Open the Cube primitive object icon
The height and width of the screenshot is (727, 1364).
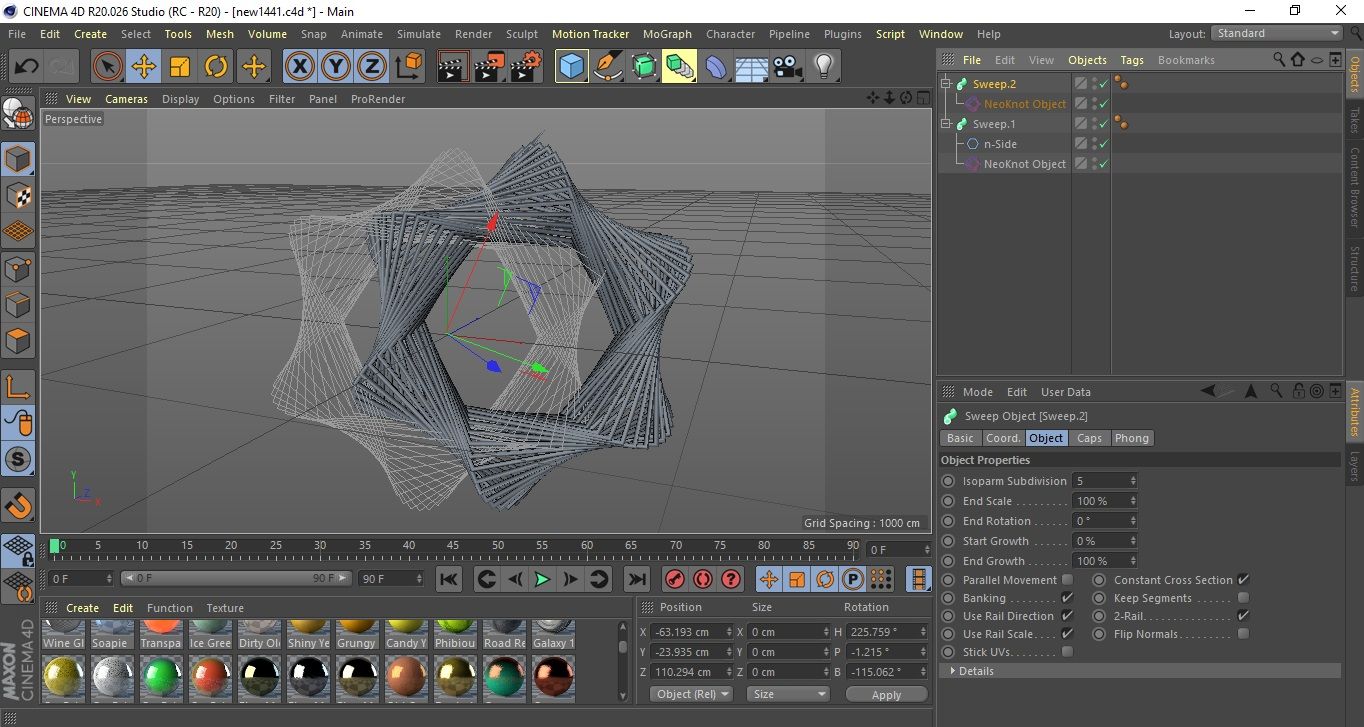click(571, 67)
